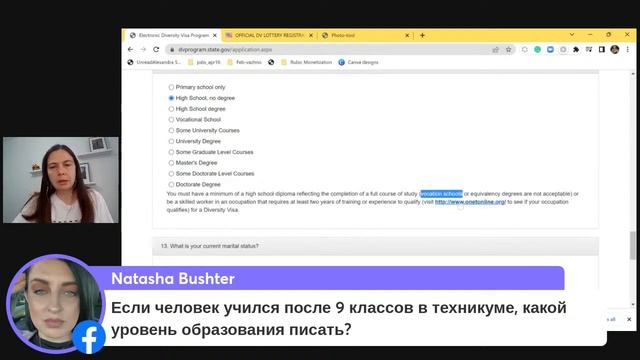The width and height of the screenshot is (640, 360).
Task: Reload the page with the refresh icon
Action: [x=156, y=49]
